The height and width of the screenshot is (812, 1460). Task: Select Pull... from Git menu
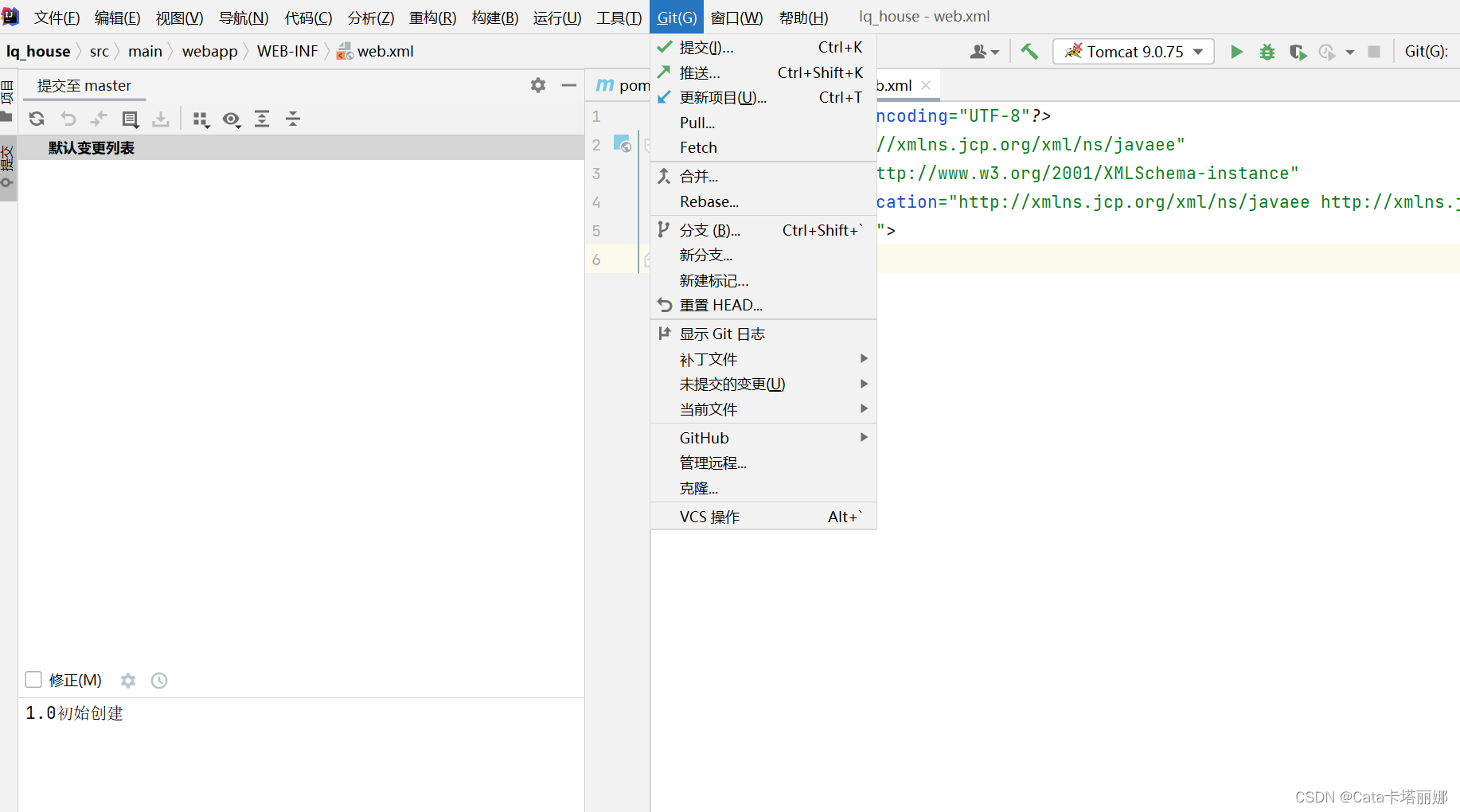click(x=763, y=123)
